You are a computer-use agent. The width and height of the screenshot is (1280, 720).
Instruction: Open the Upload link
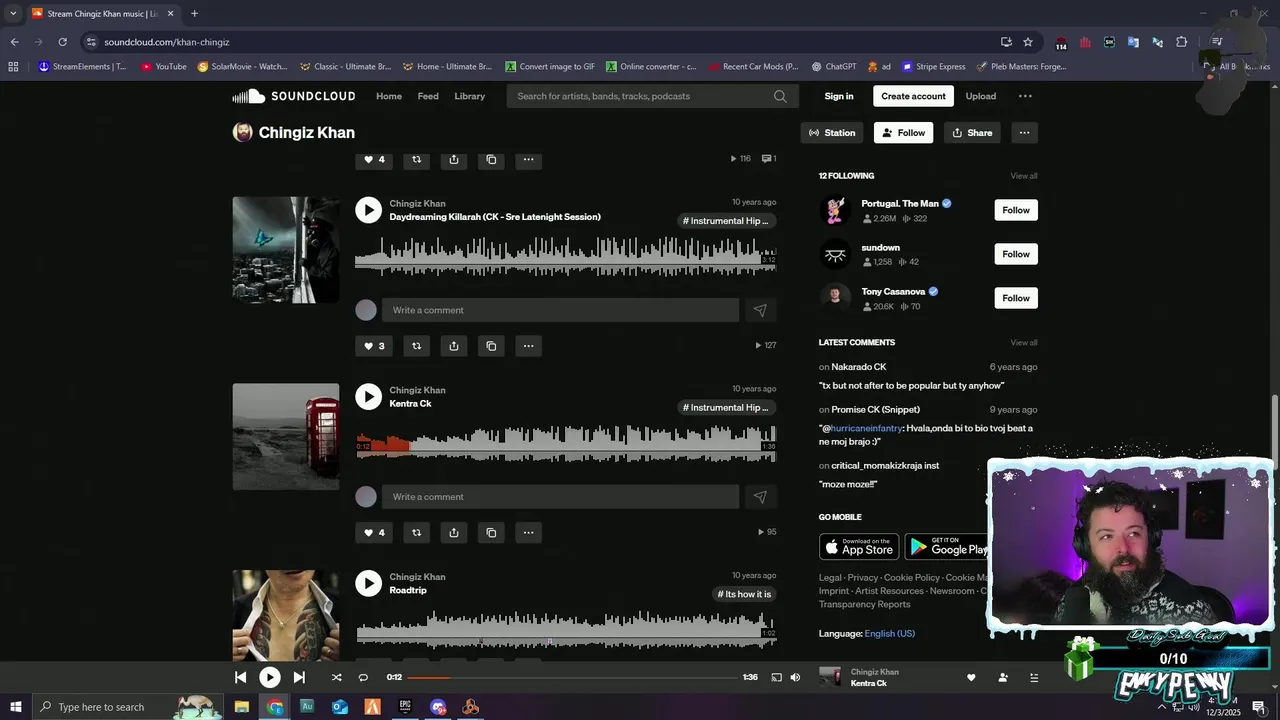[x=981, y=96]
